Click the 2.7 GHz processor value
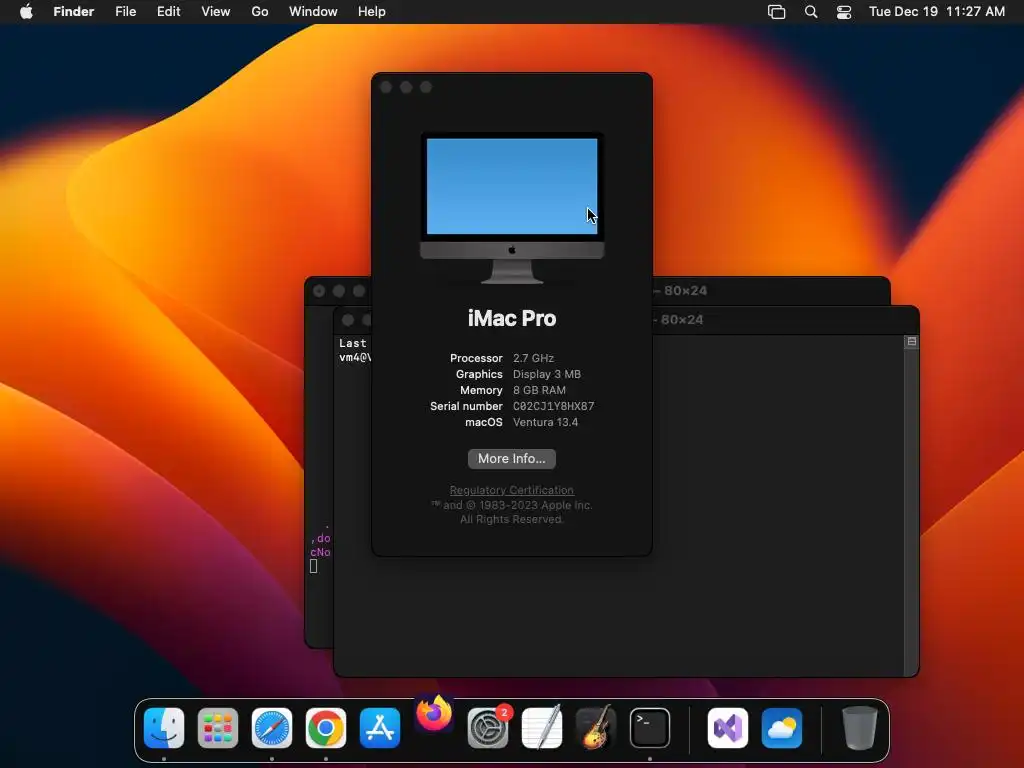The height and width of the screenshot is (768, 1024). [x=534, y=358]
